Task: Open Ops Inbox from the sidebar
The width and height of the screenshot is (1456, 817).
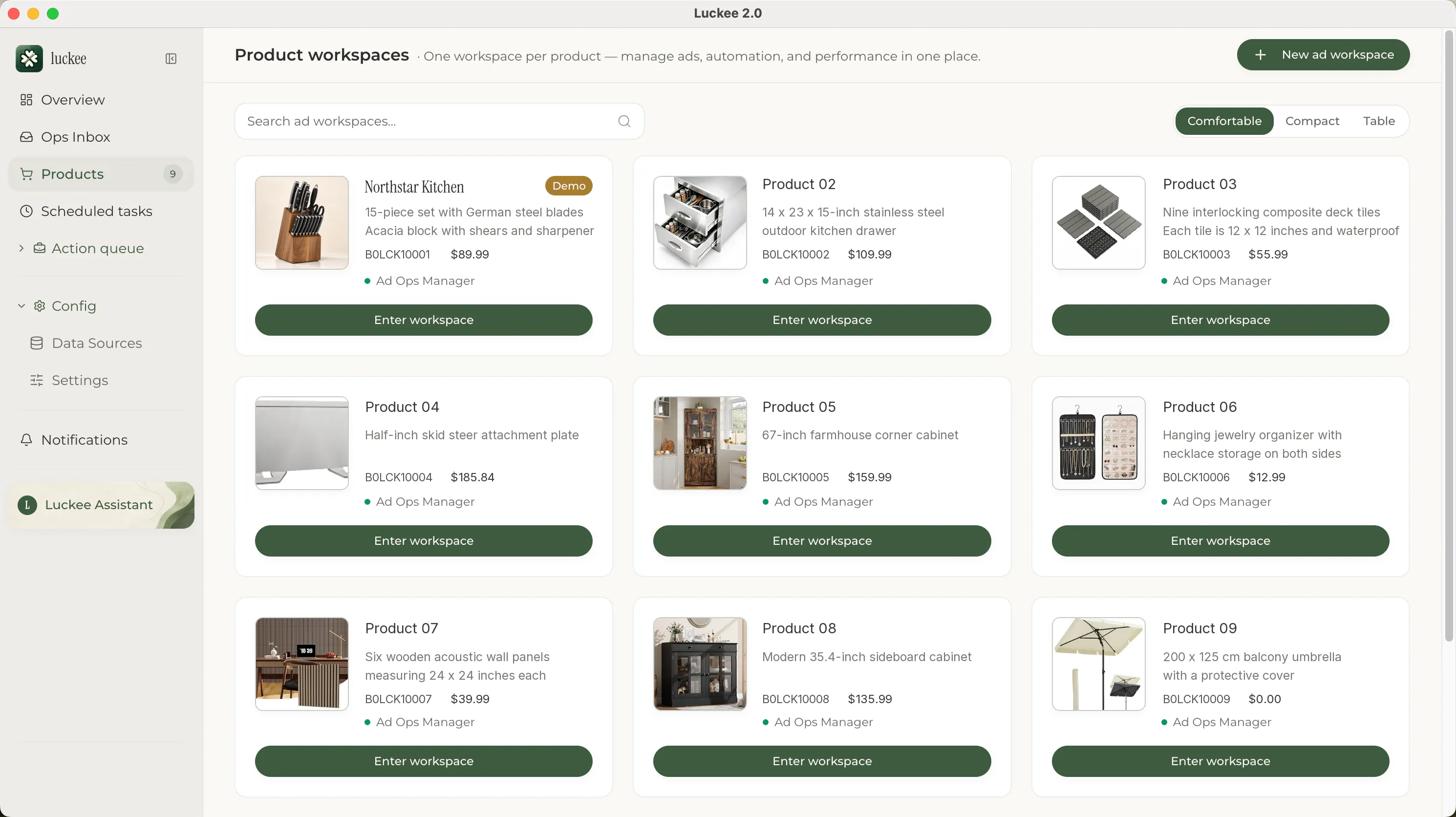Action: [101, 137]
